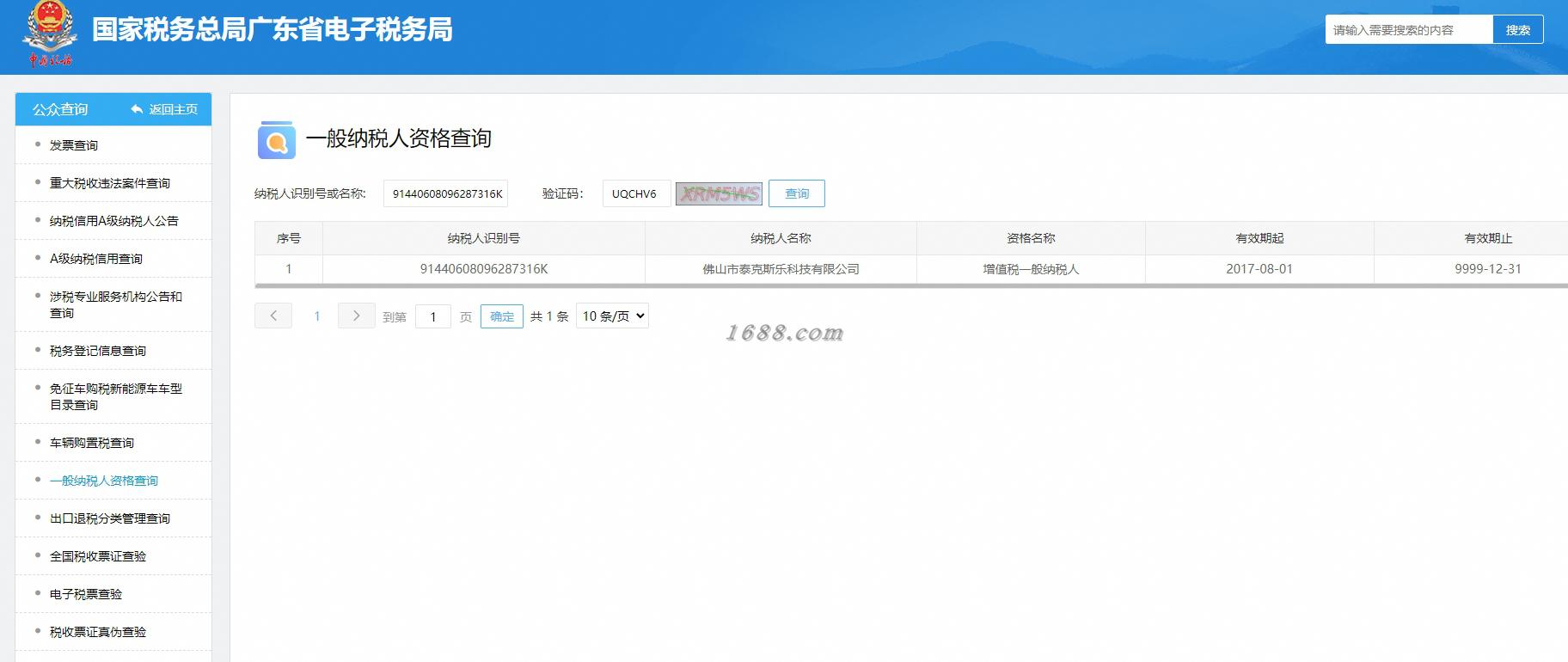Select 税收票证真伪查验 menu item
The image size is (1568, 662).
98,632
